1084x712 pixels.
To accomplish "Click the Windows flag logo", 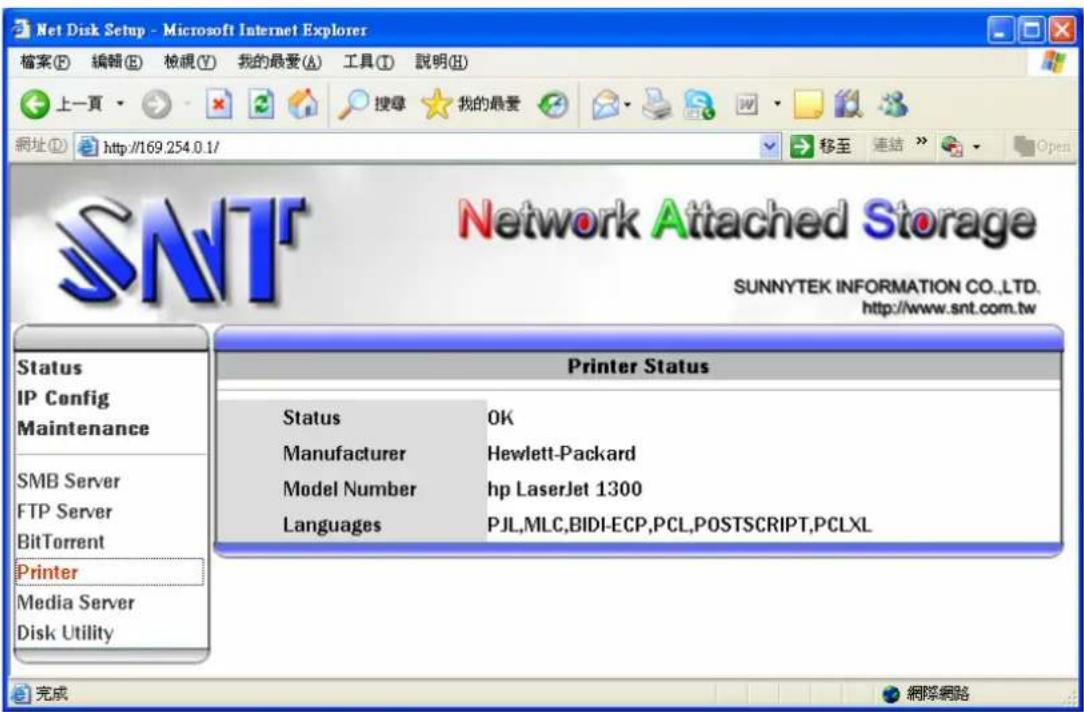I will (1052, 62).
